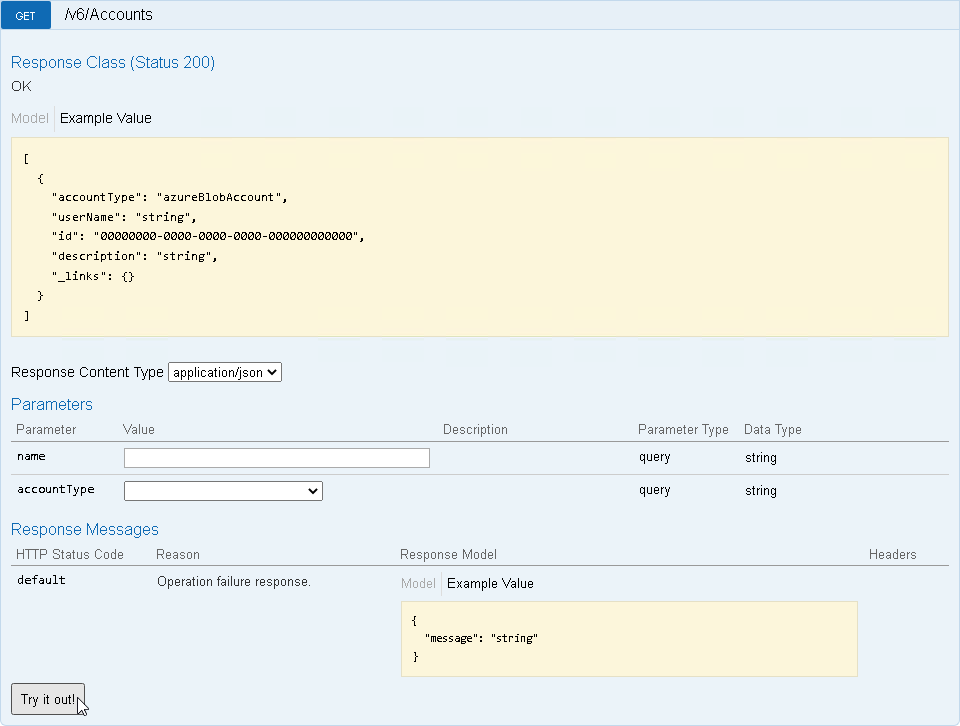The image size is (960, 726).
Task: Show the Model tab in Response Messages
Action: [x=418, y=583]
